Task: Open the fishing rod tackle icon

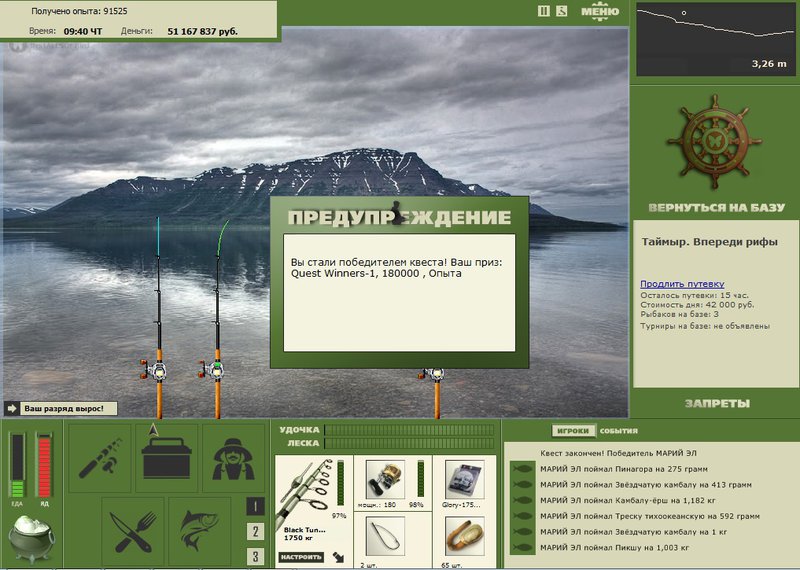Action: [100, 457]
